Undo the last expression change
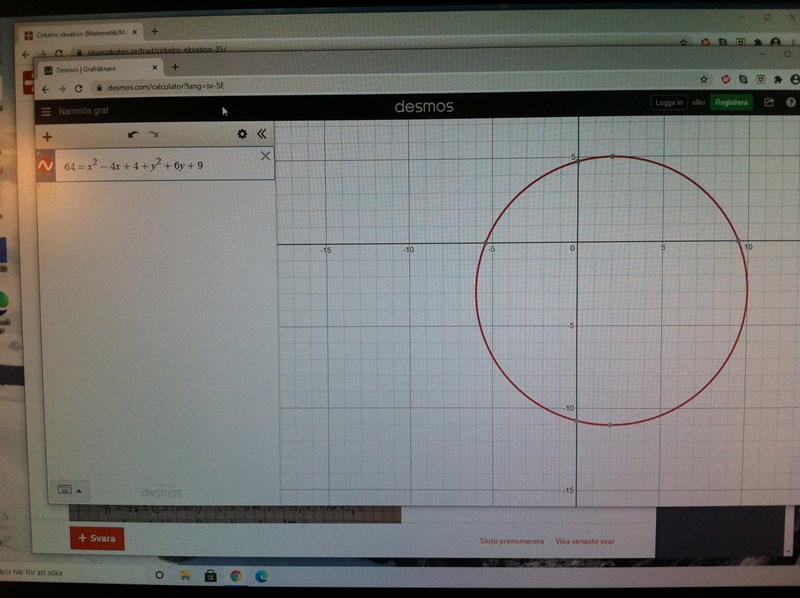 [x=133, y=134]
